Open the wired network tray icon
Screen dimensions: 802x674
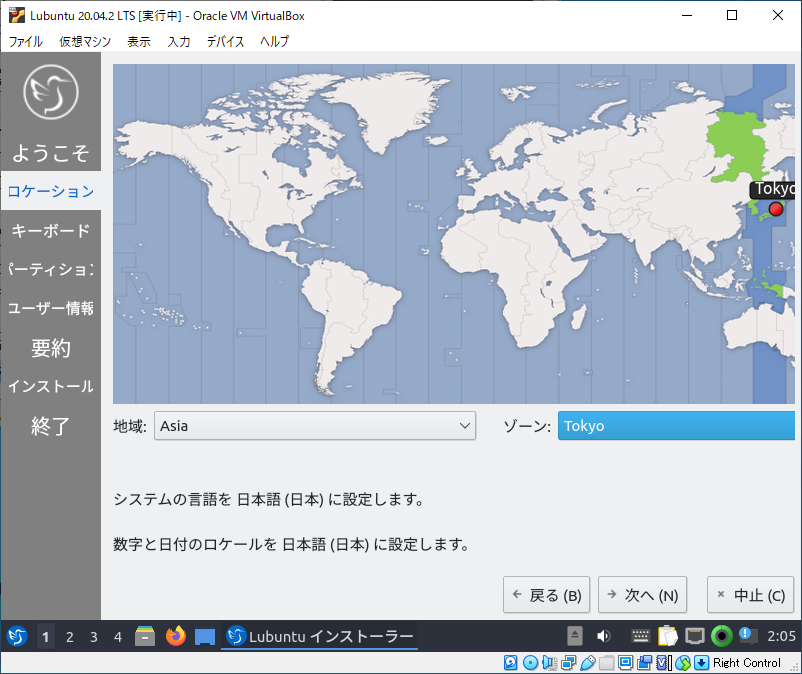(695, 637)
